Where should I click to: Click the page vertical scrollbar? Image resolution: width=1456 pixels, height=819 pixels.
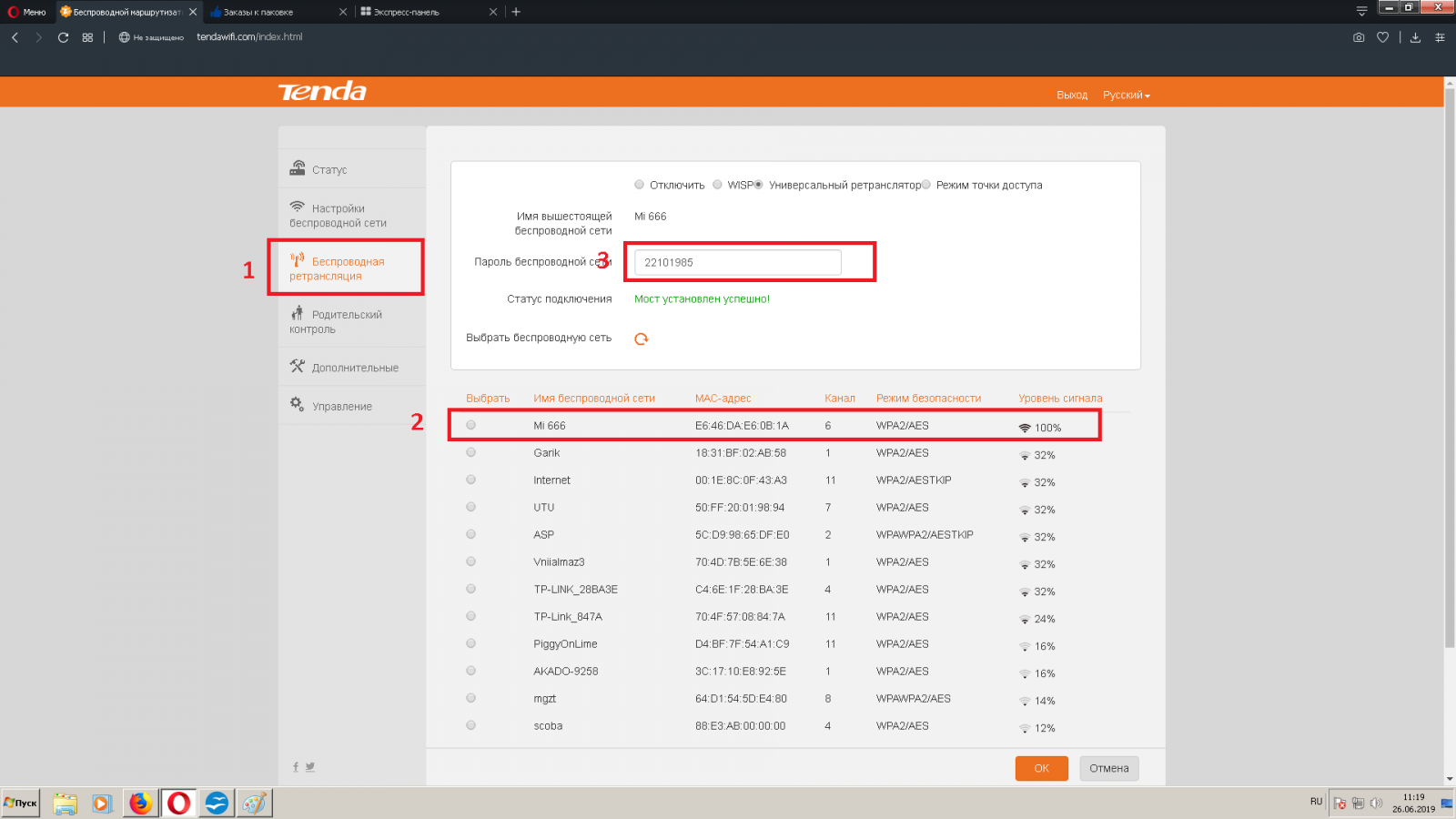[x=1450, y=364]
